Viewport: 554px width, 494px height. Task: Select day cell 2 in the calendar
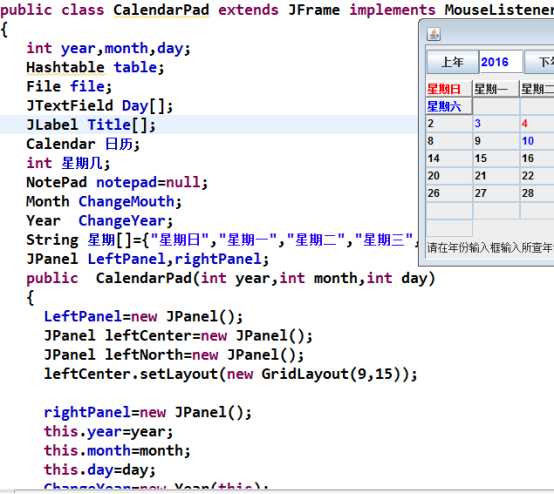click(449, 123)
